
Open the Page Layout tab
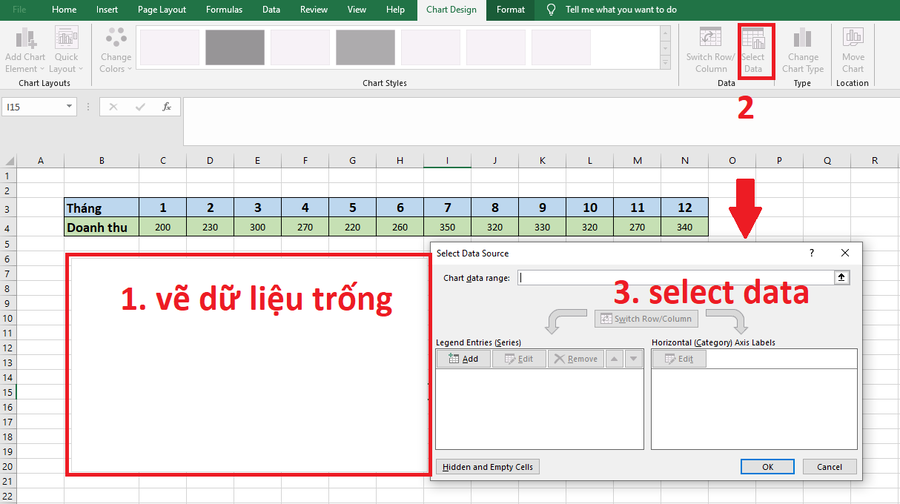(x=162, y=10)
